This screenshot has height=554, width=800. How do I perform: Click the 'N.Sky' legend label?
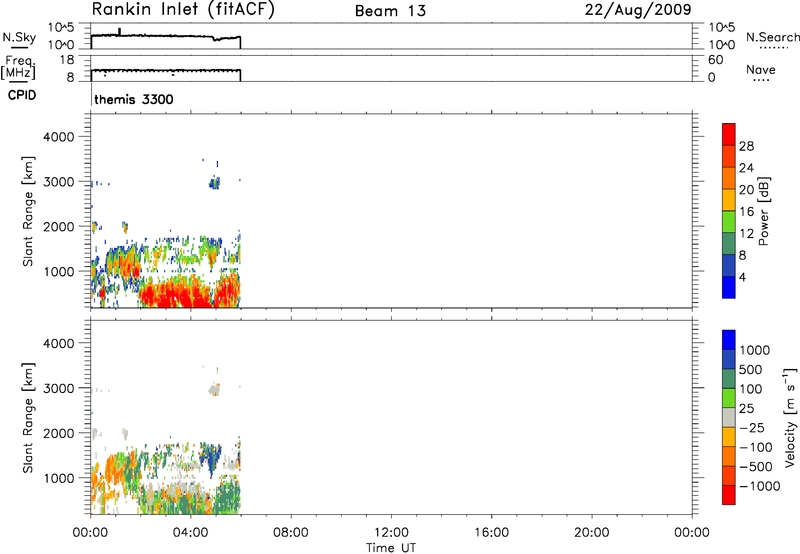coord(19,37)
